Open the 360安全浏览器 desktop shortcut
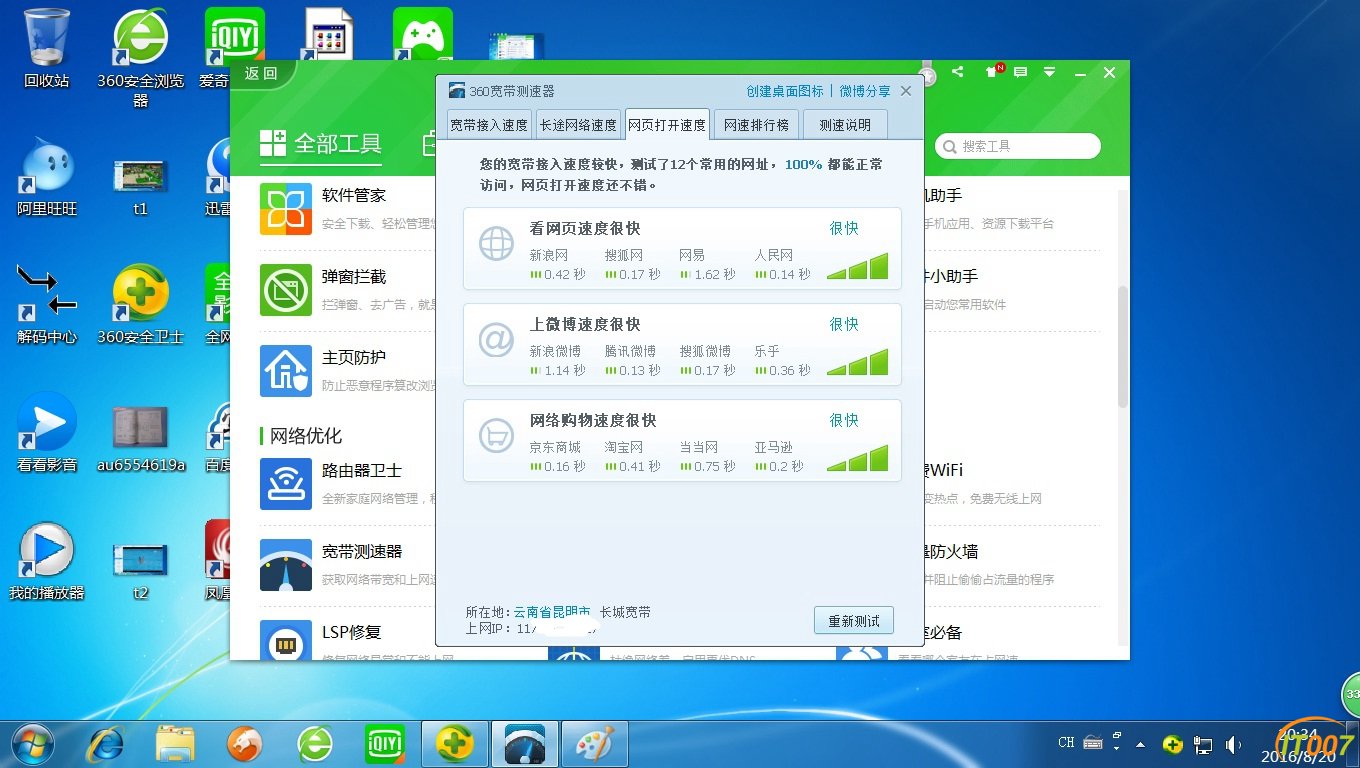This screenshot has height=768, width=1360. click(x=141, y=58)
